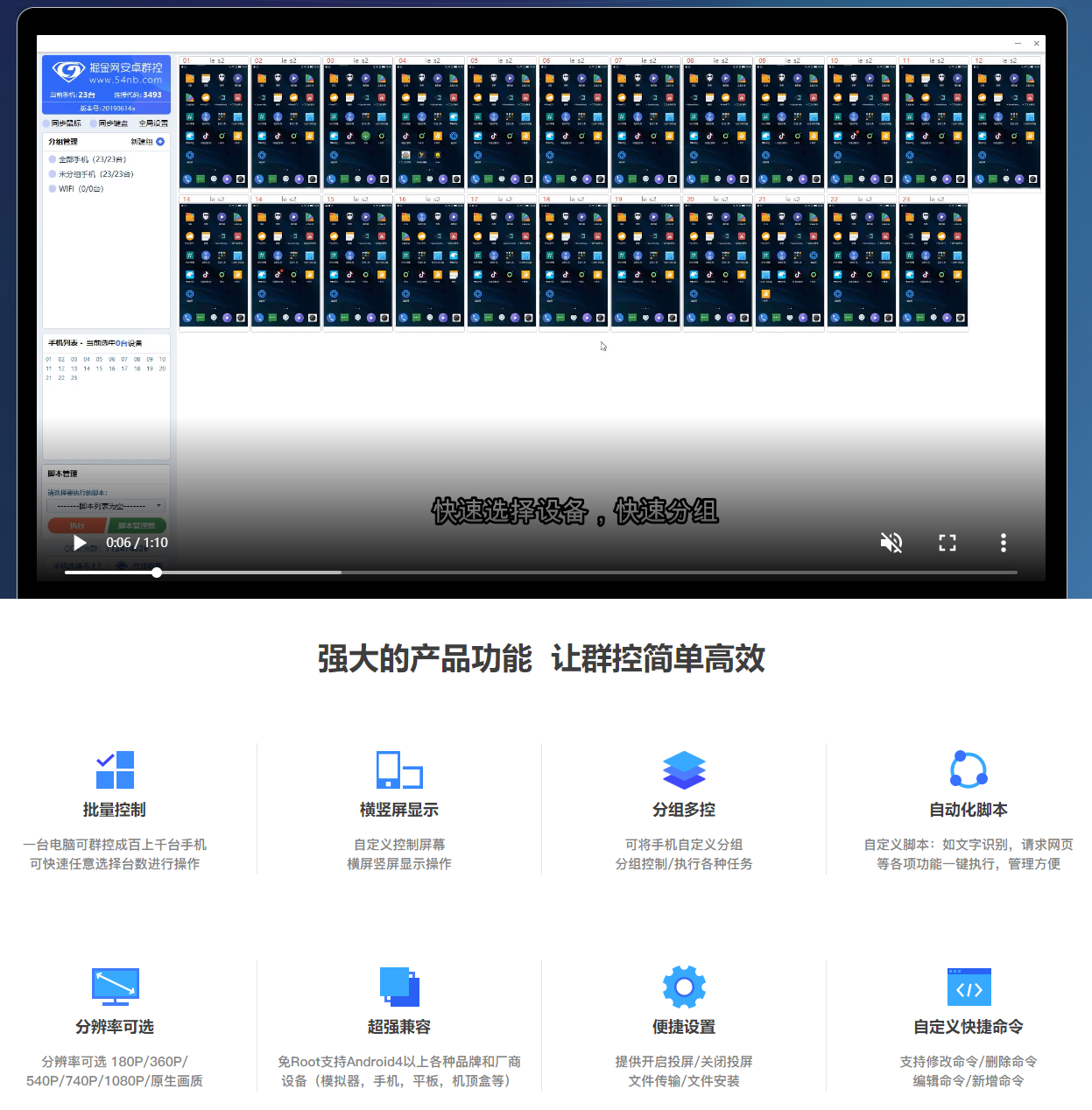1092x1110 pixels.
Task: Click the 掘金网安卓群控 shield logo
Action: pyautogui.click(x=68, y=71)
